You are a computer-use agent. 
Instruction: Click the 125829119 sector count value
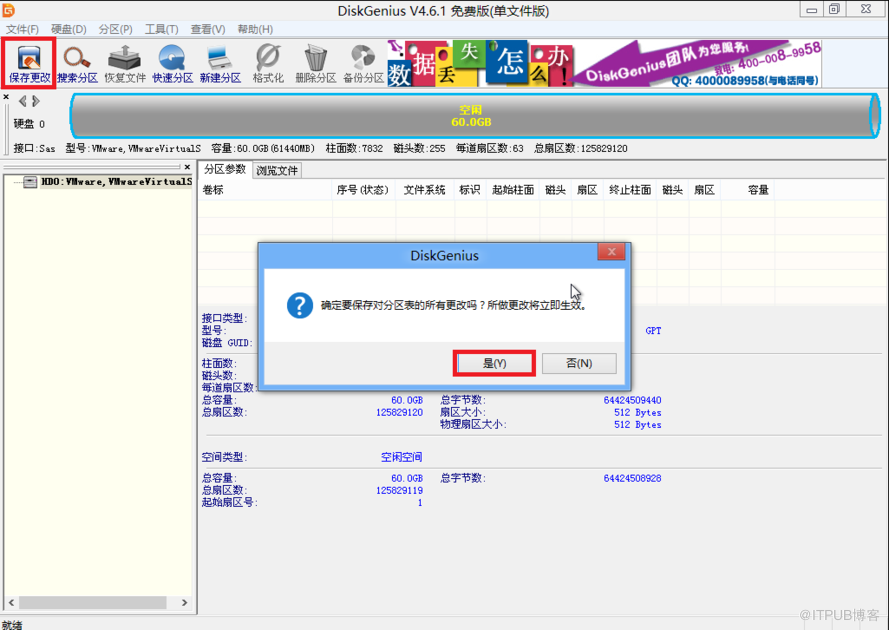click(399, 491)
